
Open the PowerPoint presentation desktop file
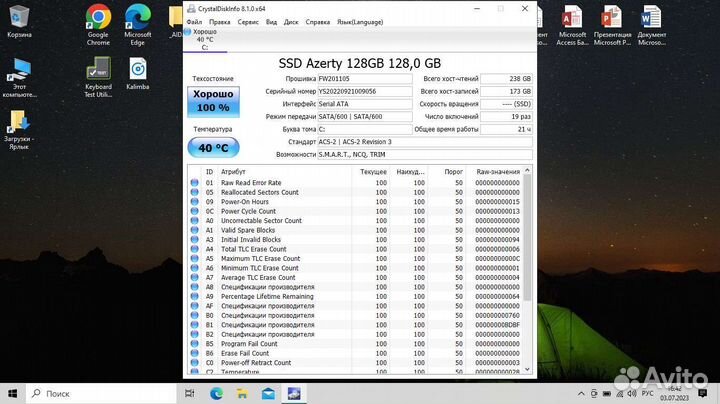[612, 25]
